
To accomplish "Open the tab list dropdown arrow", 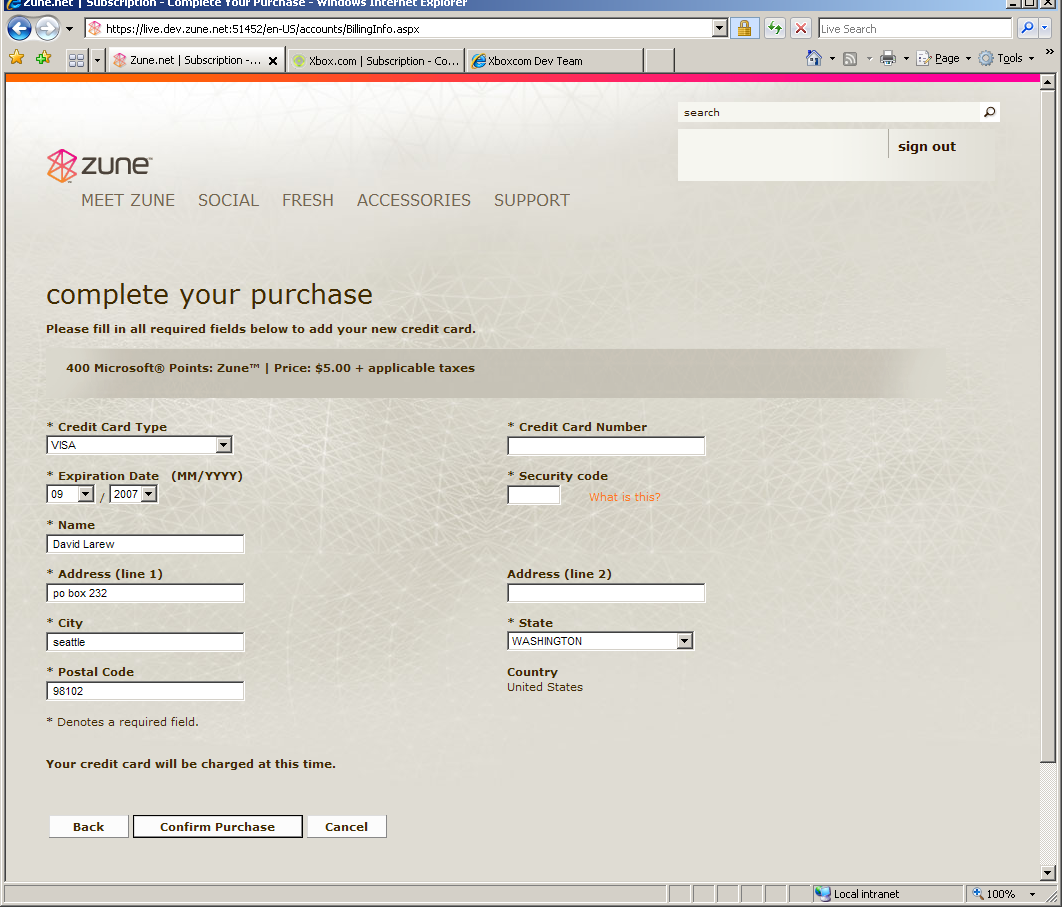I will pyautogui.click(x=97, y=60).
